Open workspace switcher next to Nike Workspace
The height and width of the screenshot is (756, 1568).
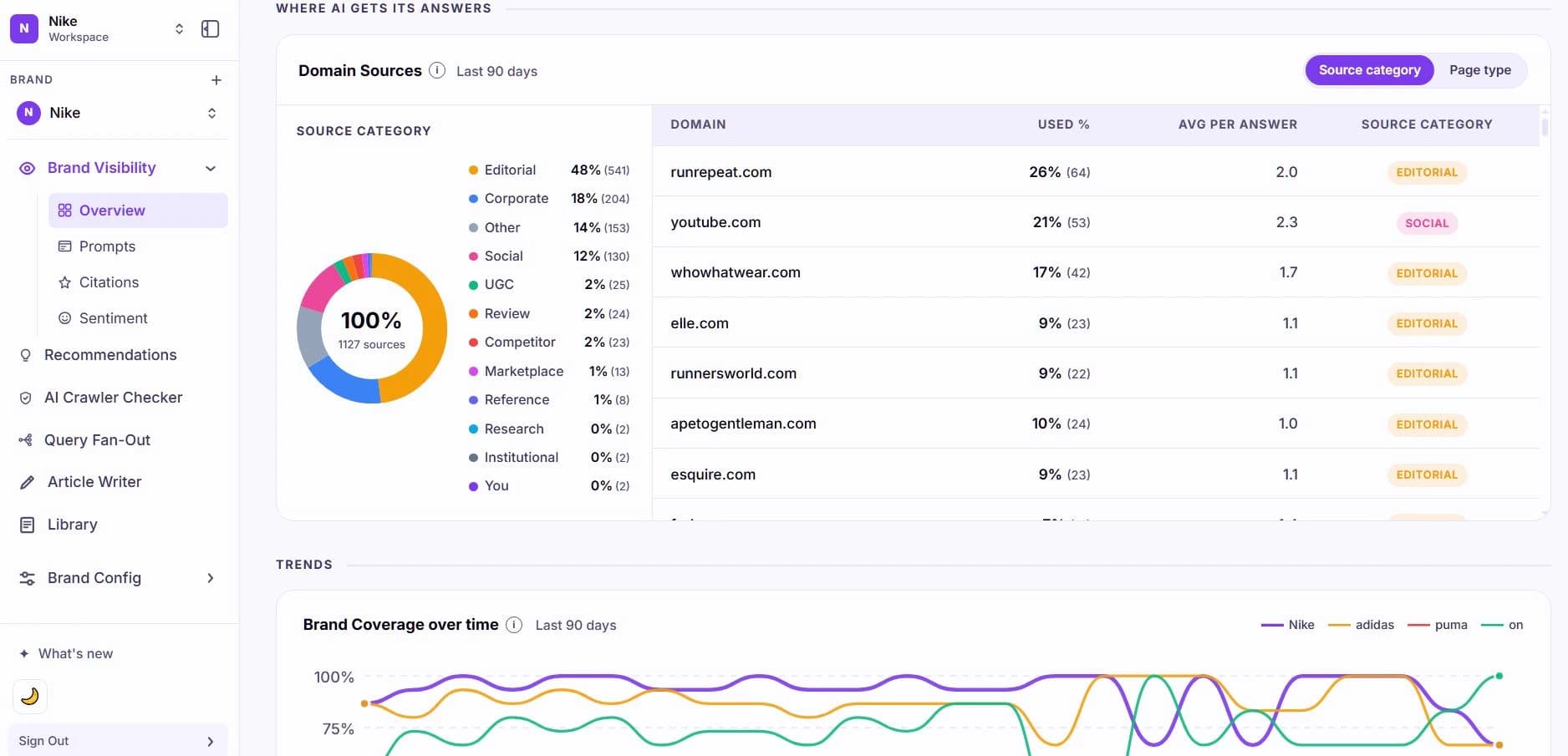tap(179, 29)
